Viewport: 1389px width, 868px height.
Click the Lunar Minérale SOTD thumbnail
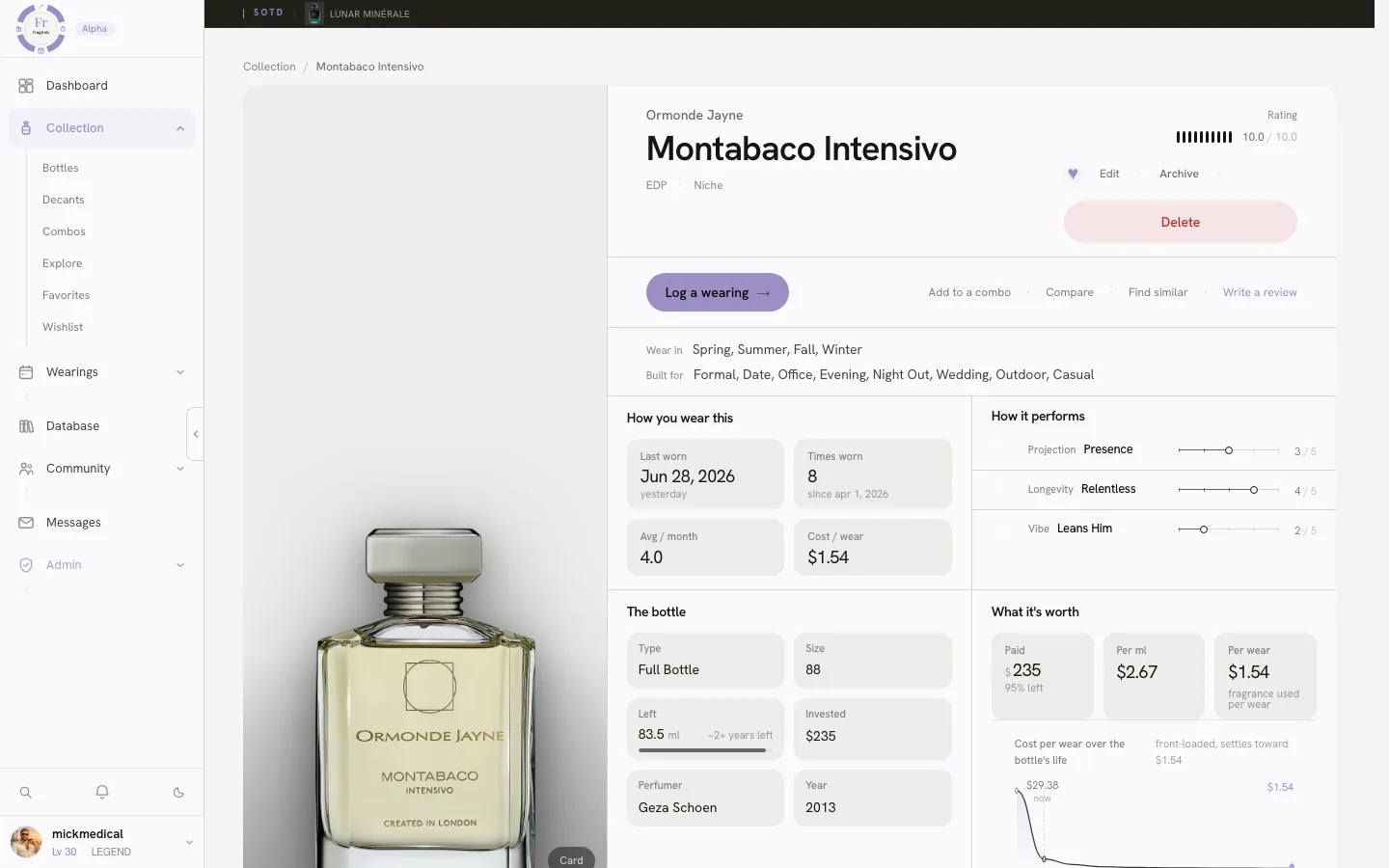coord(313,14)
